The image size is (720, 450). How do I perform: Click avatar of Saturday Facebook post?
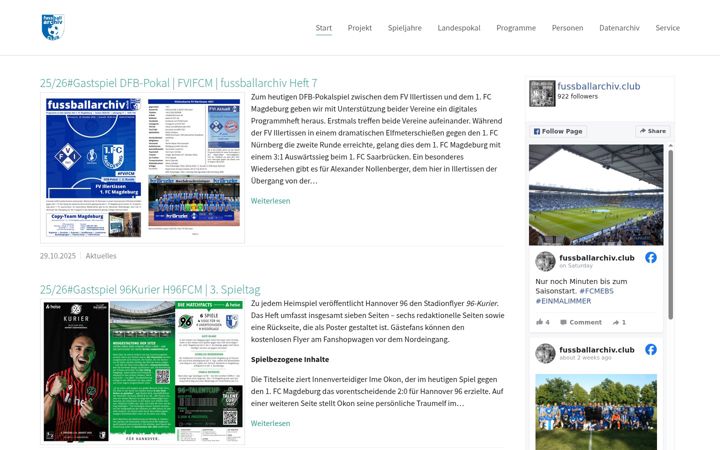(546, 261)
